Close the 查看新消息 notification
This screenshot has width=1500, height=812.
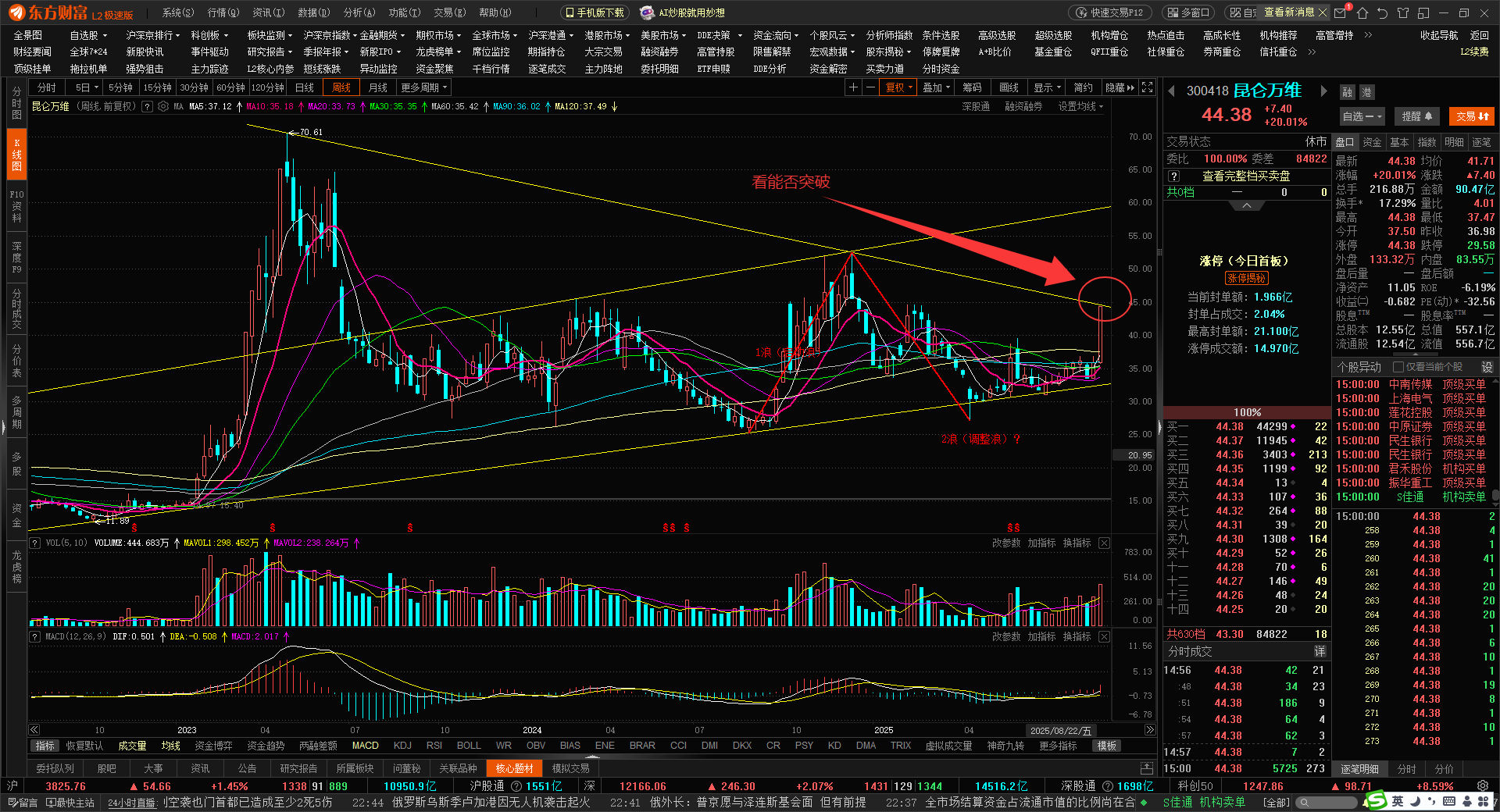[1322, 12]
